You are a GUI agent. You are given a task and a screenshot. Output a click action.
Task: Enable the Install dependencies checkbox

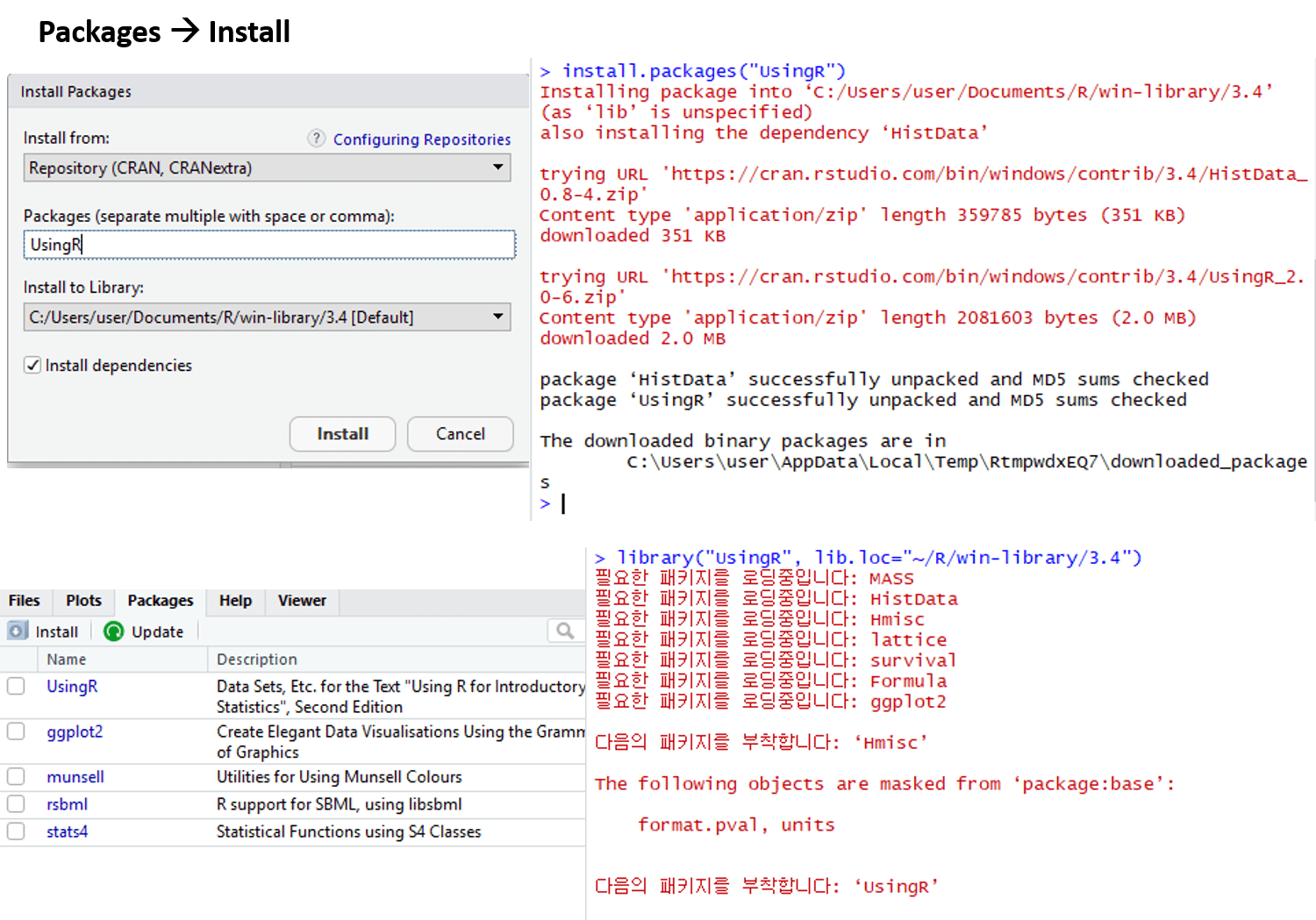[32, 365]
